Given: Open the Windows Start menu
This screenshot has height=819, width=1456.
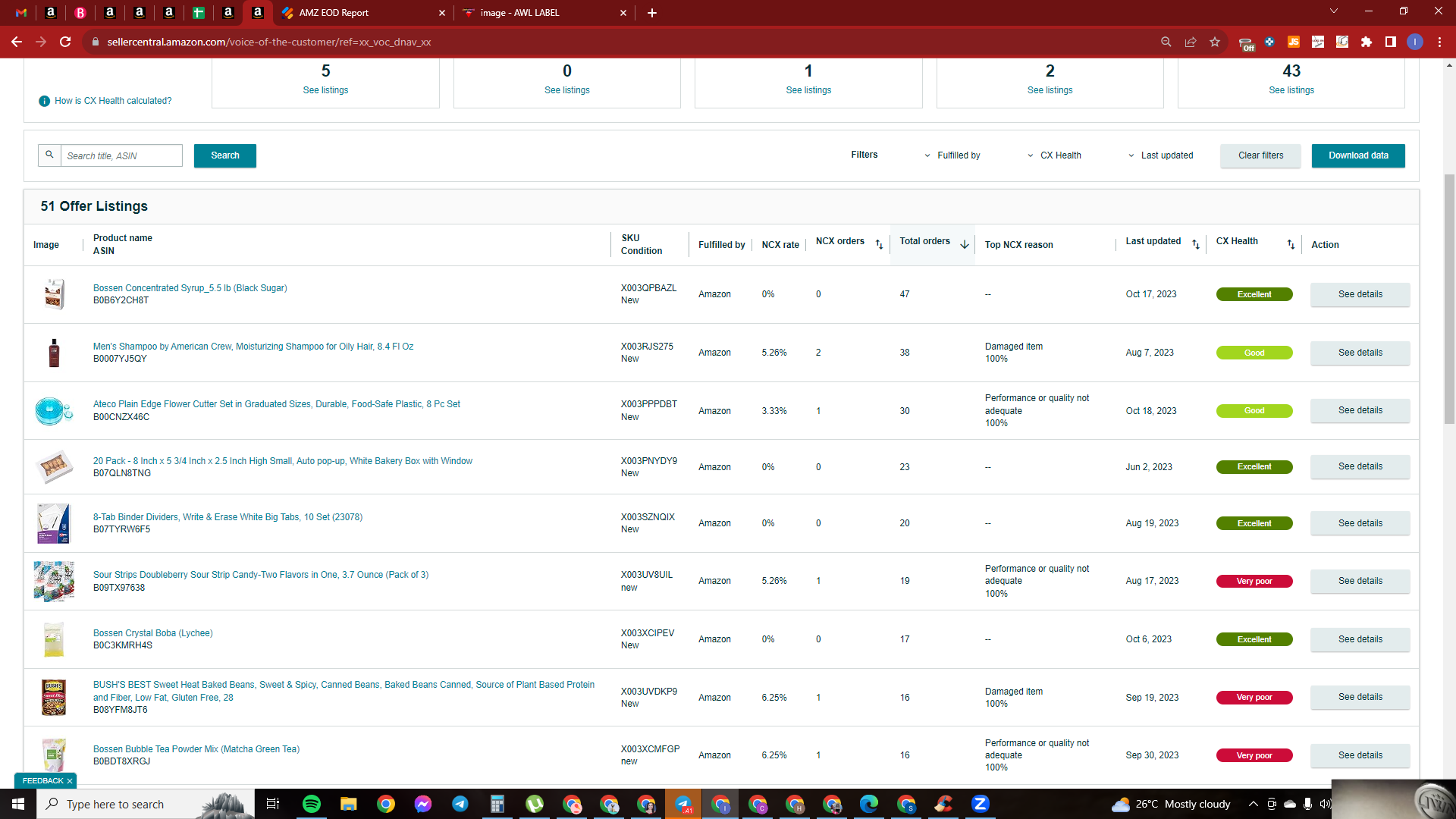Looking at the screenshot, I should pos(18,804).
